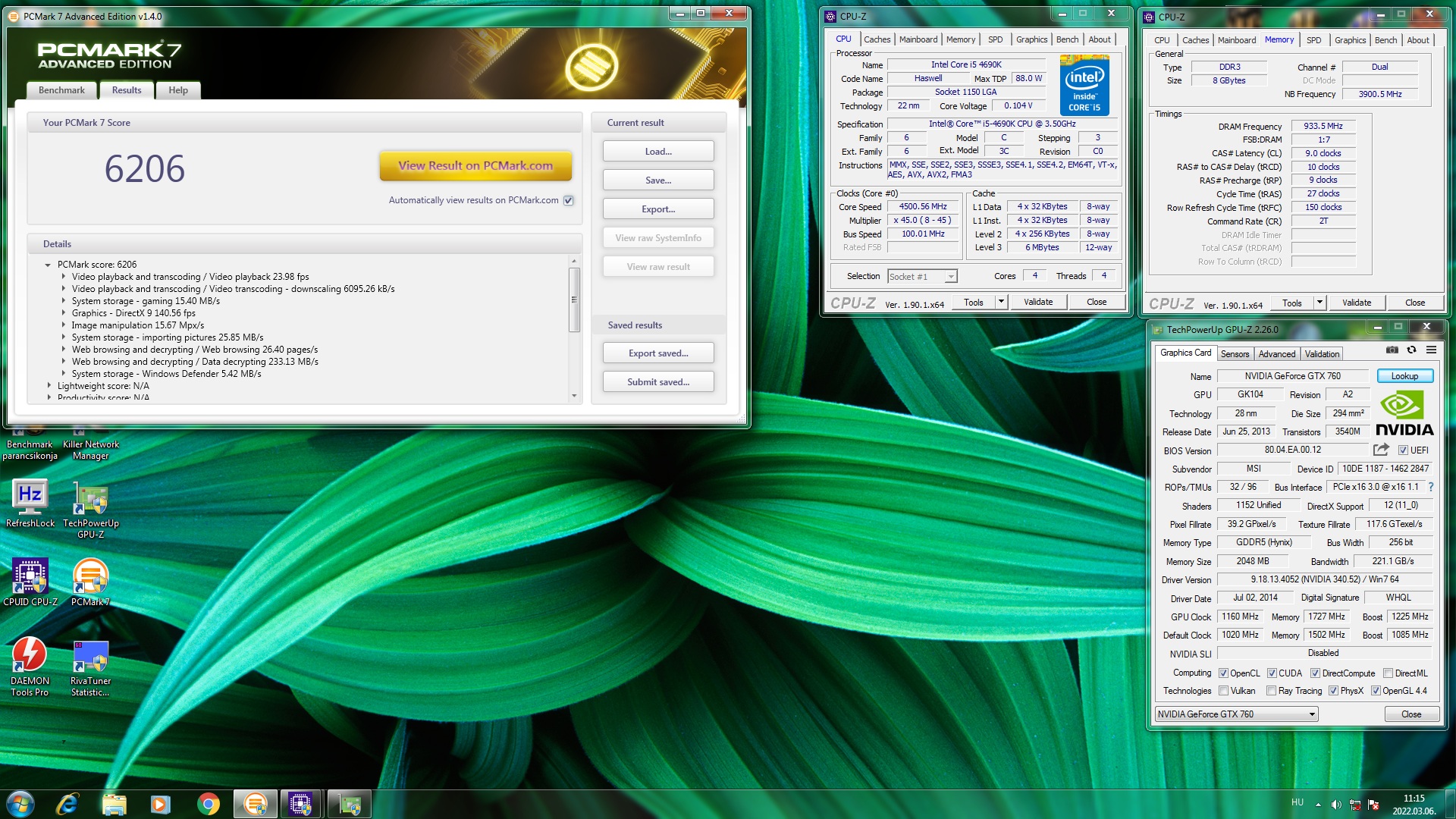Toggle the Vulkan checkbox

tap(1223, 691)
